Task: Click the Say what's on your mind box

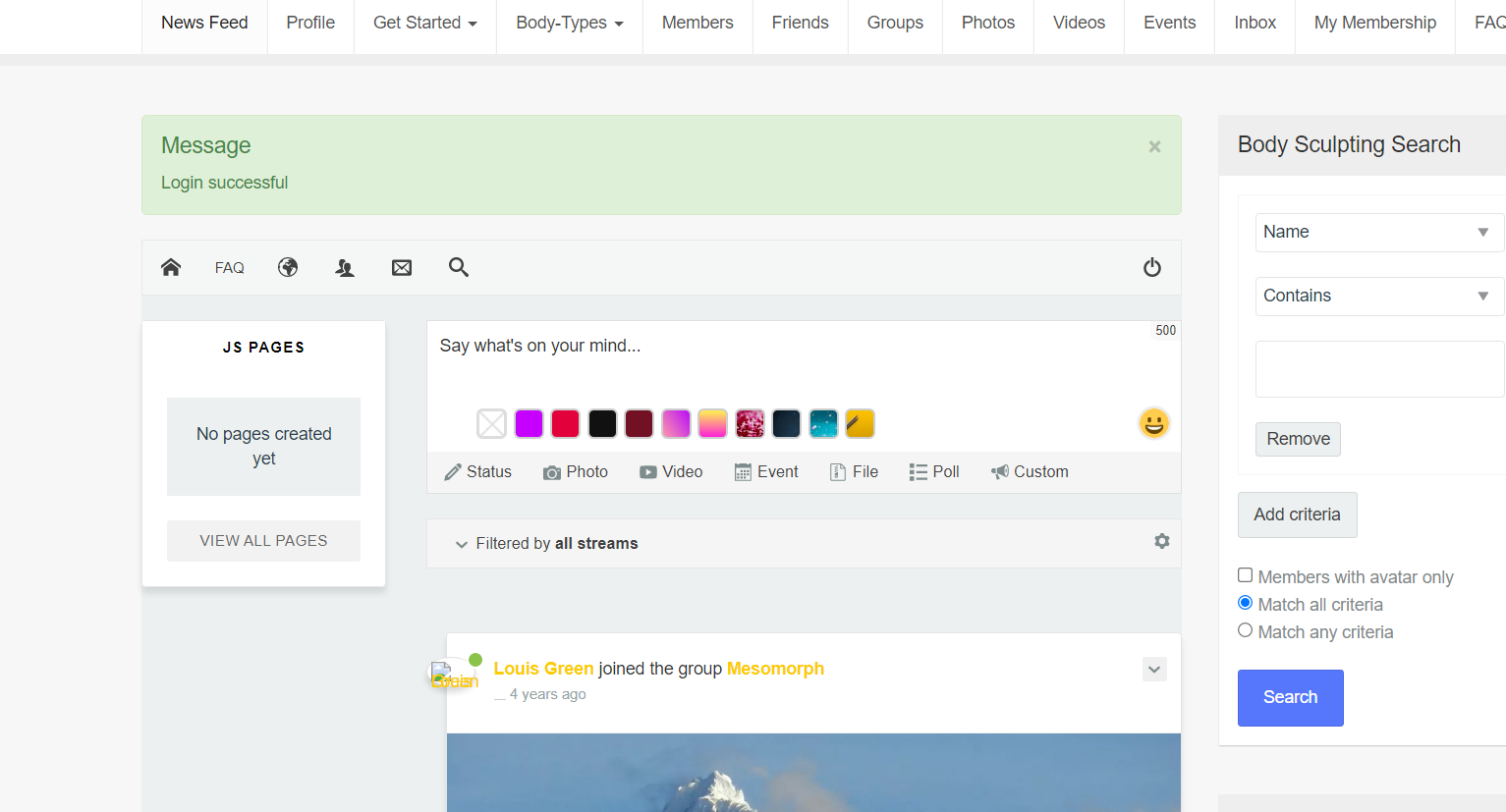Action: pos(804,359)
